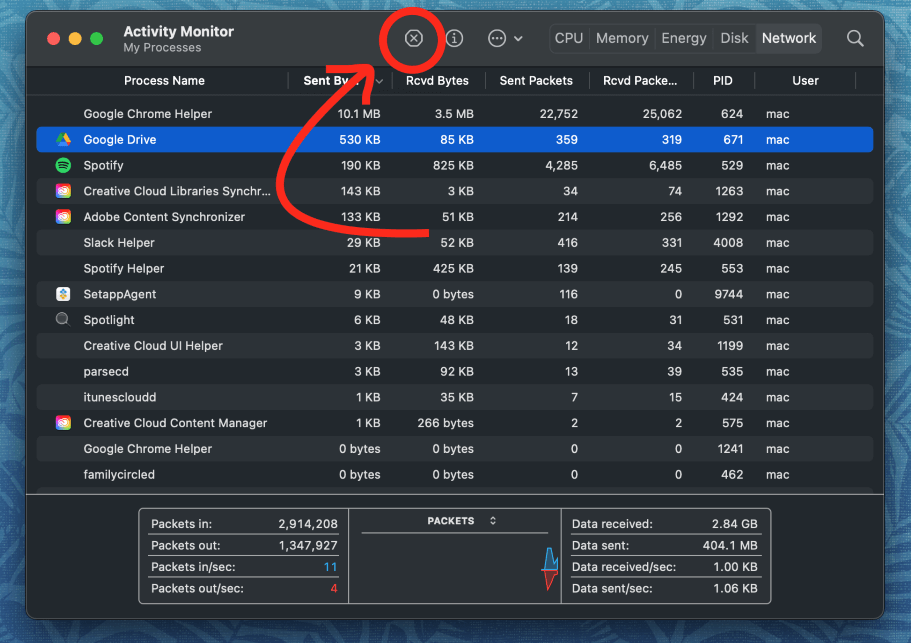Sort by Sent Packets column header
Screen dimensions: 911x643
click(x=536, y=81)
